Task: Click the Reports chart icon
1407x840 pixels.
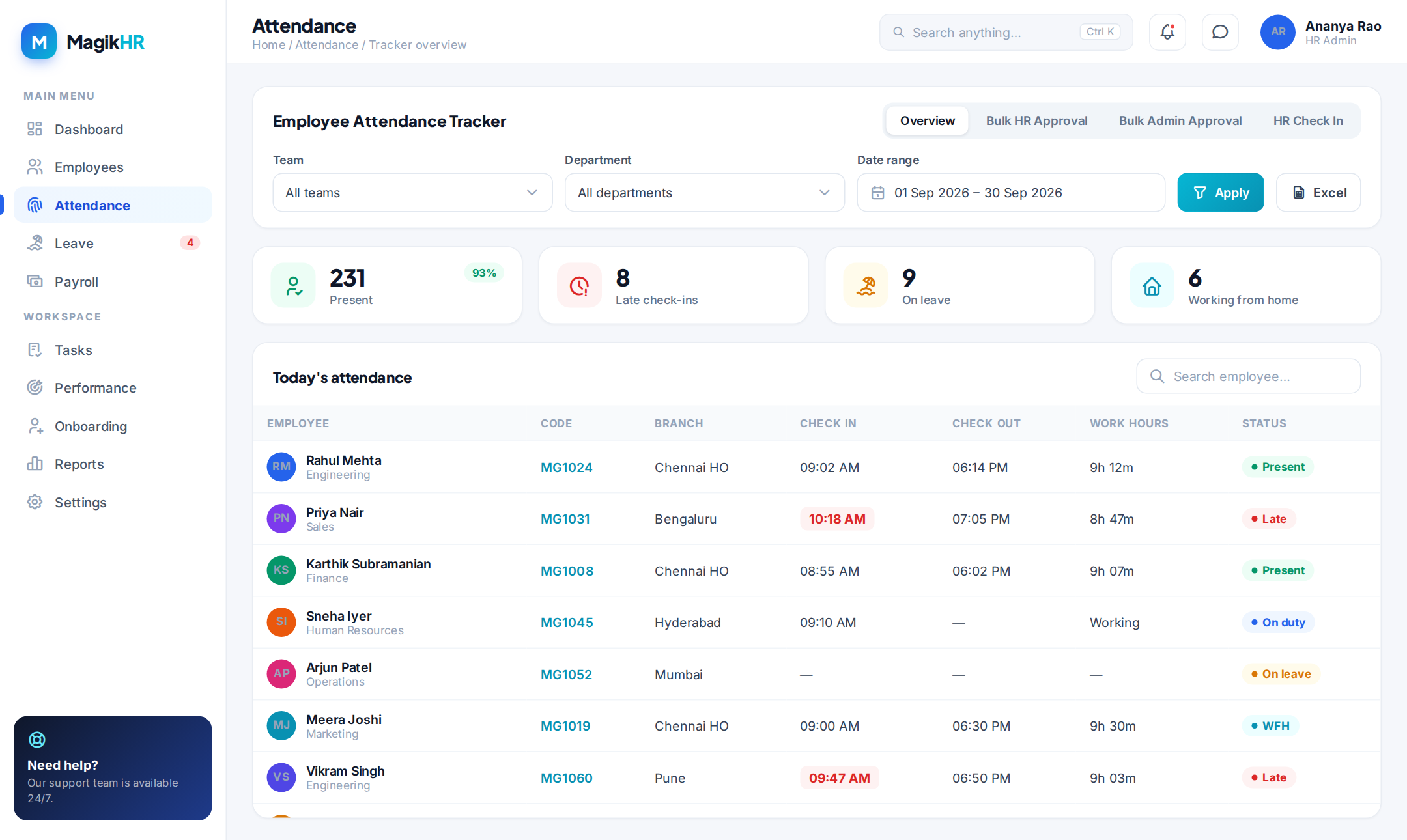Action: click(x=35, y=464)
